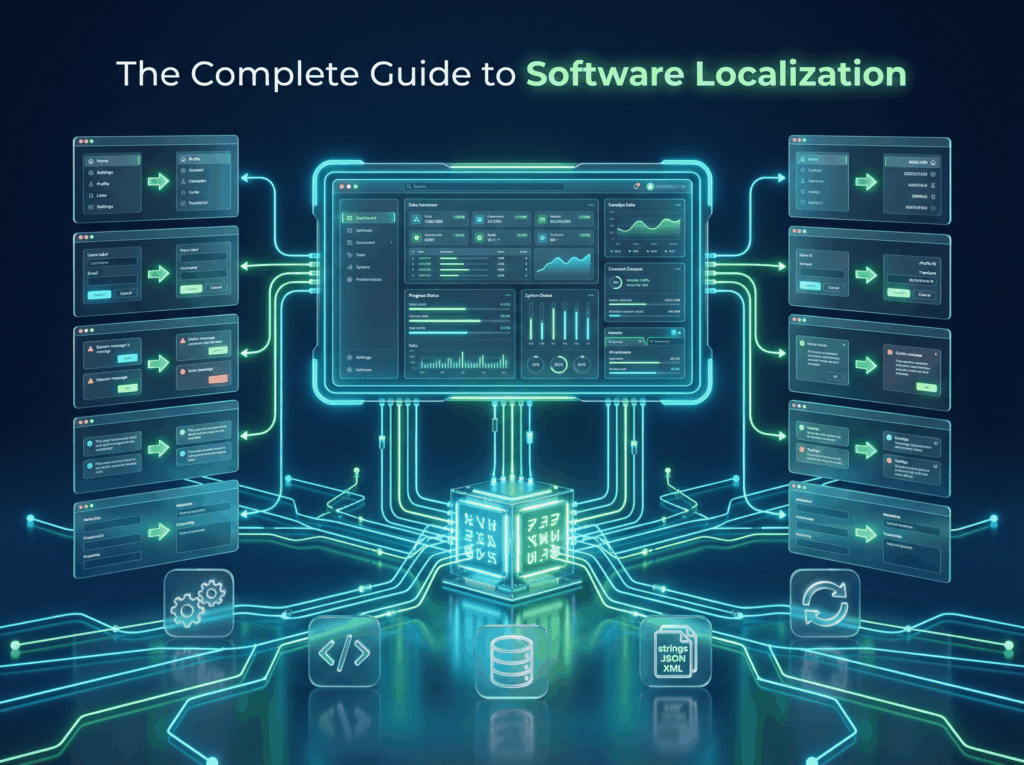1024x765 pixels.
Task: Switch to the second tab in bottom-right dashboard card
Action: pyautogui.click(x=666, y=342)
